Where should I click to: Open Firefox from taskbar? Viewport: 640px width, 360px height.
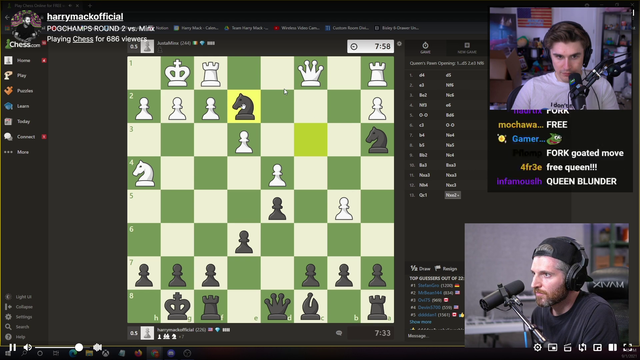click(x=138, y=353)
